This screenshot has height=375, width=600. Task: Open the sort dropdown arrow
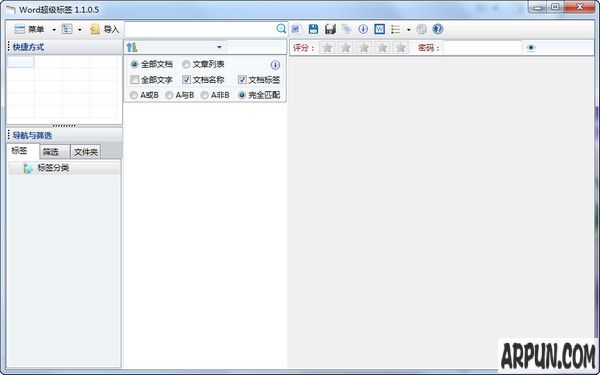[x=219, y=47]
